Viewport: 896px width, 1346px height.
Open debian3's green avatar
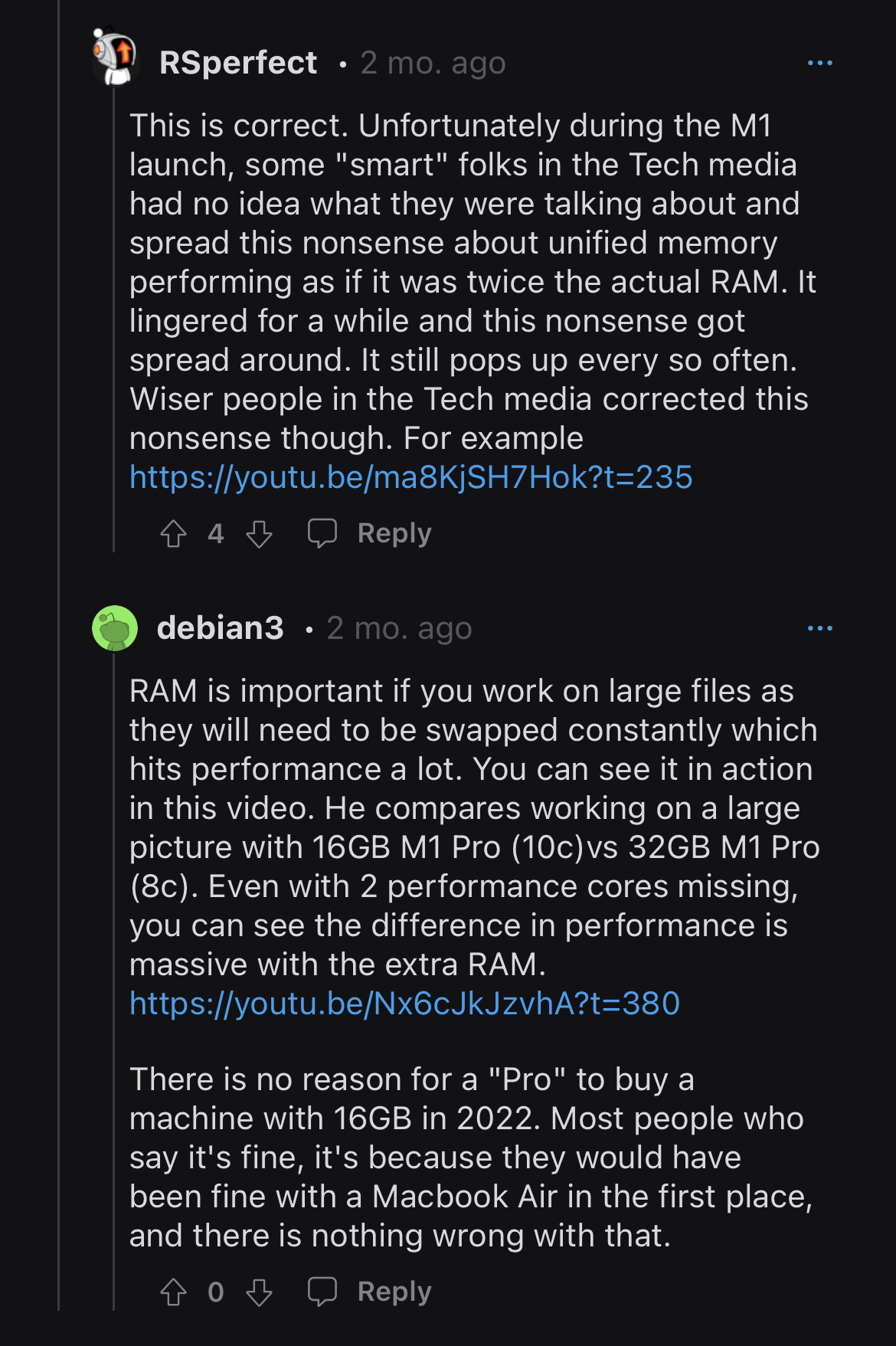pyautogui.click(x=115, y=628)
